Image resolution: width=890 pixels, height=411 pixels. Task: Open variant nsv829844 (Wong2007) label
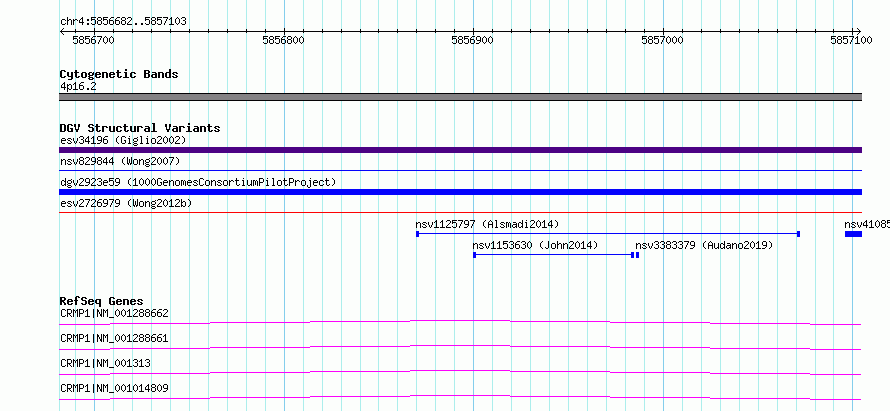click(120, 161)
